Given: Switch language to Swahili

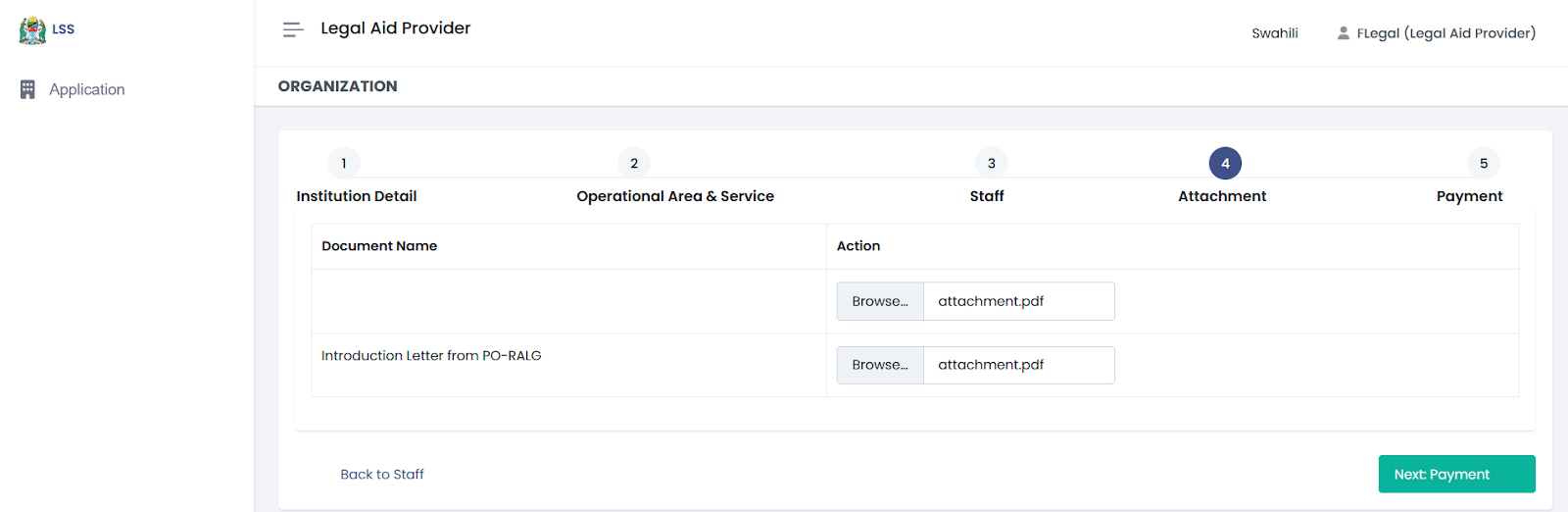Looking at the screenshot, I should [1274, 33].
